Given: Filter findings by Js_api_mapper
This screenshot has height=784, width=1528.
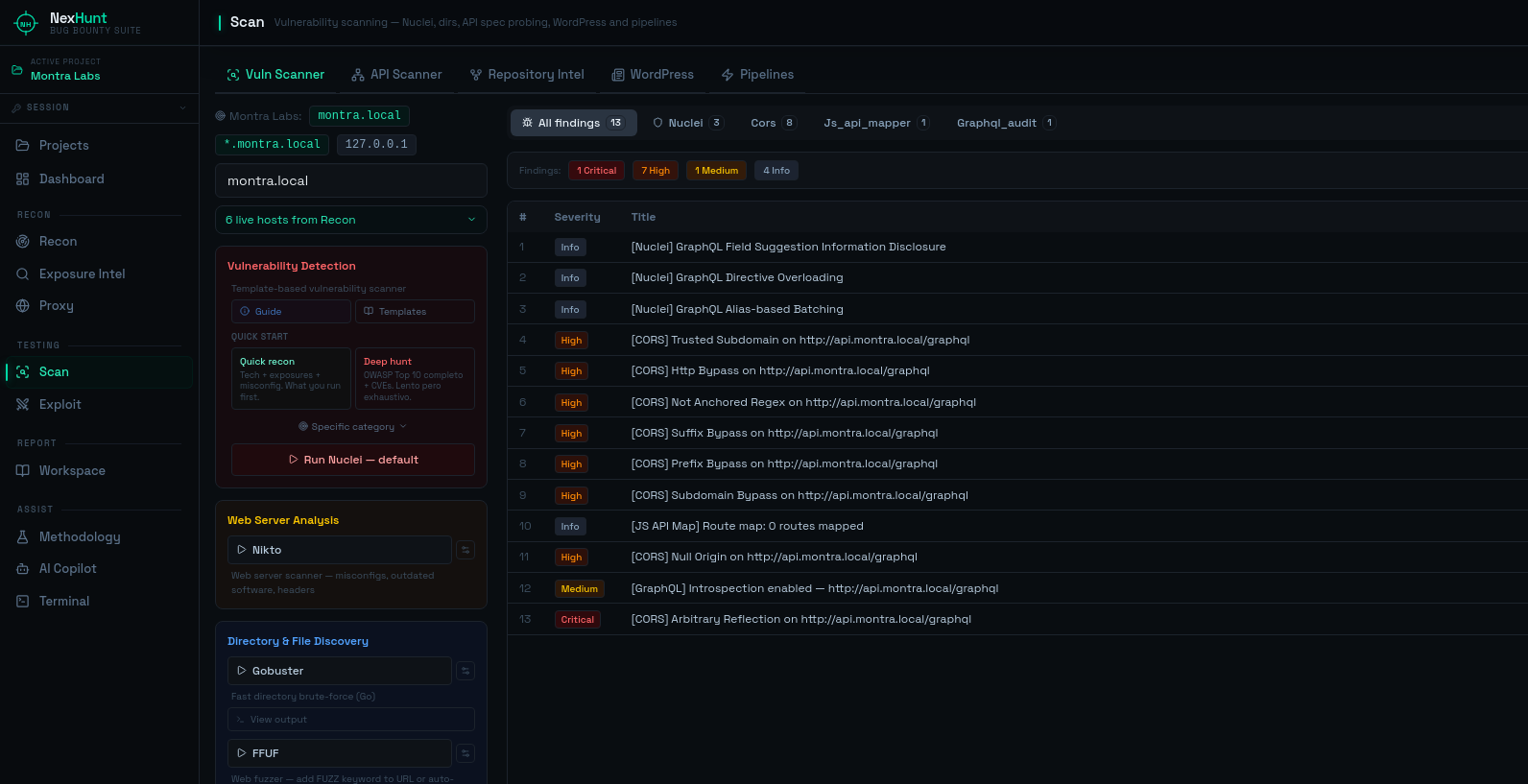Looking at the screenshot, I should tap(876, 123).
